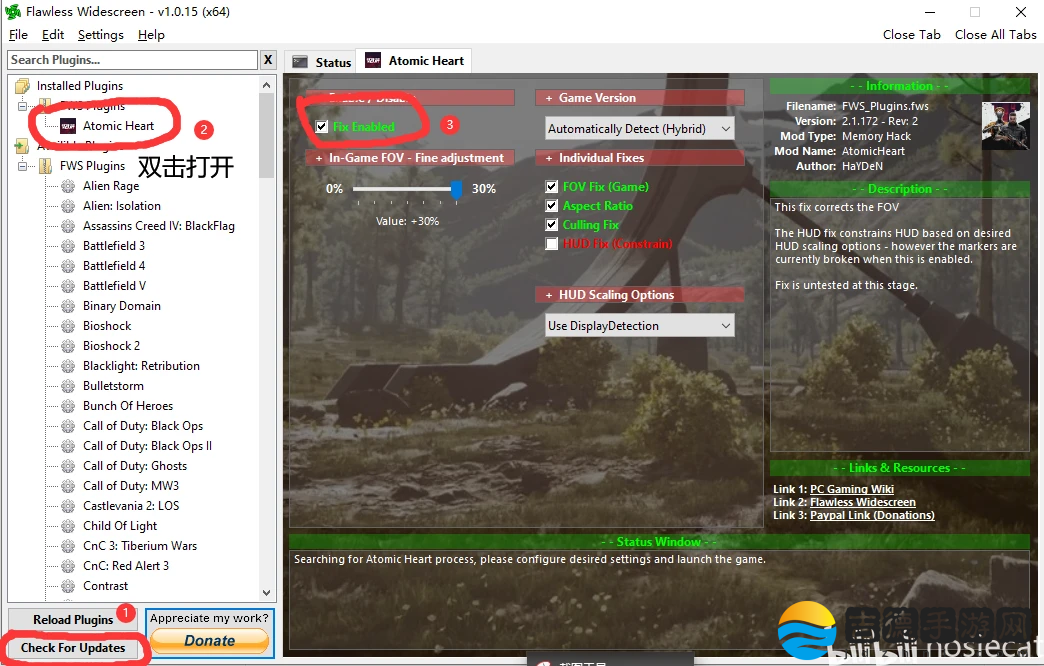This screenshot has height=666, width=1044.
Task: Toggle the FOV Fix (Game) checkbox
Action: (x=551, y=186)
